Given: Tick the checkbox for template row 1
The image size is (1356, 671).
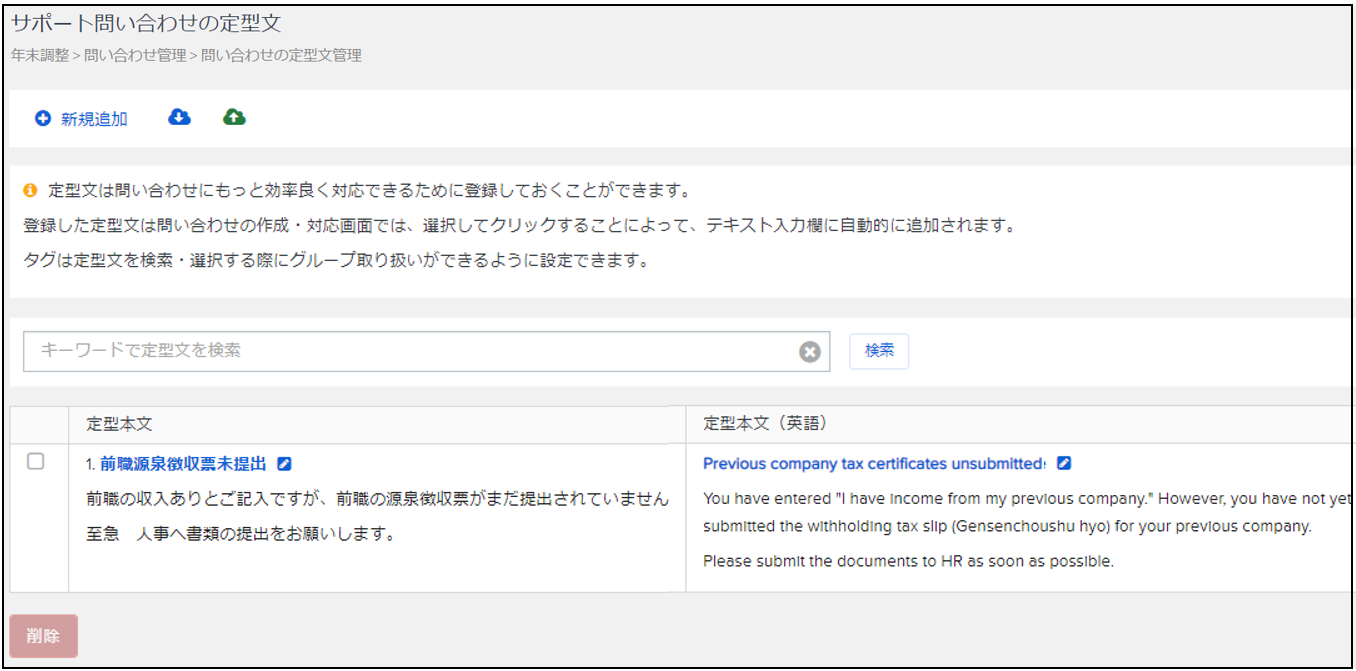Looking at the screenshot, I should 36,462.
